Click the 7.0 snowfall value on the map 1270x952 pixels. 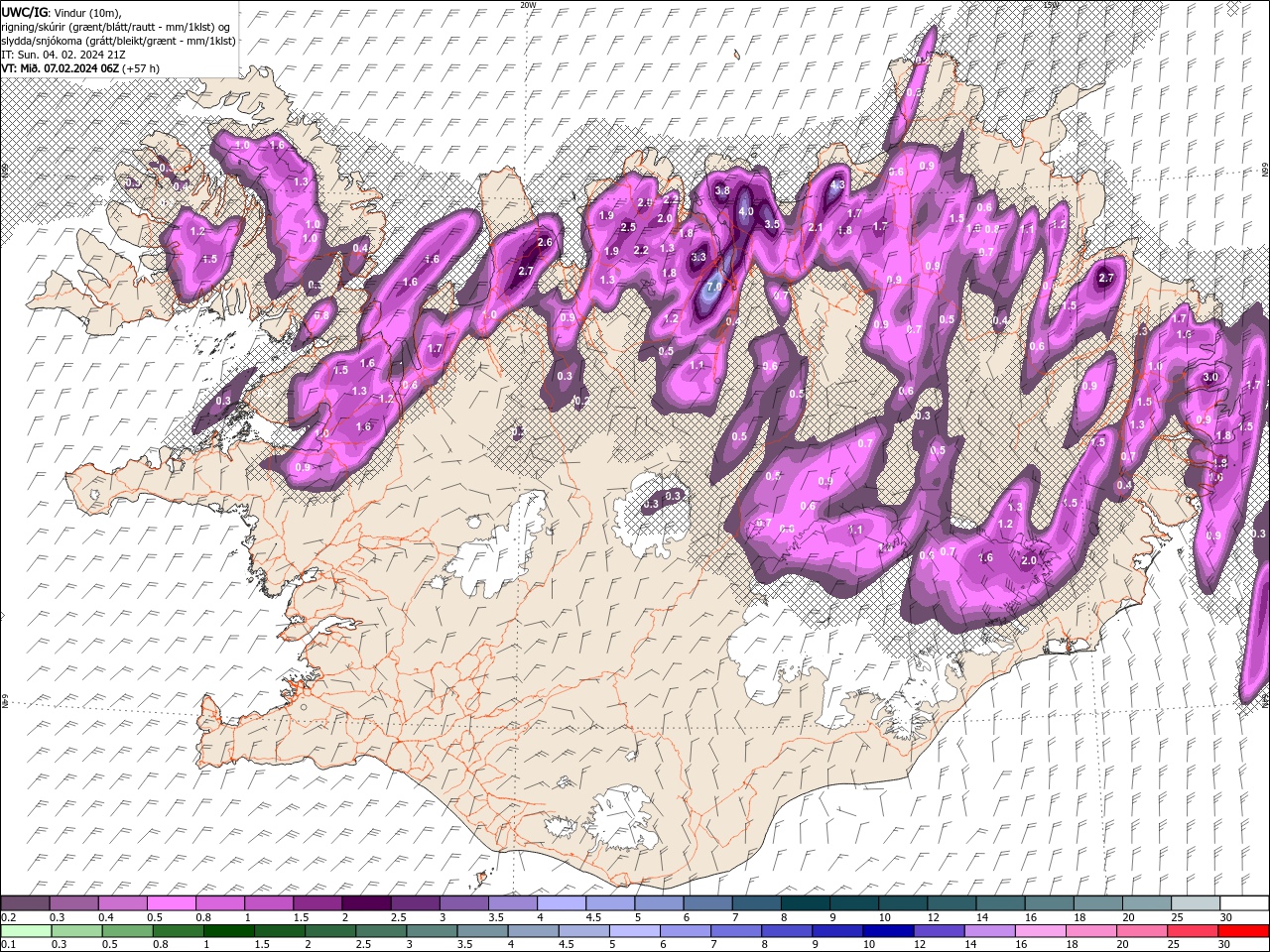(x=713, y=287)
